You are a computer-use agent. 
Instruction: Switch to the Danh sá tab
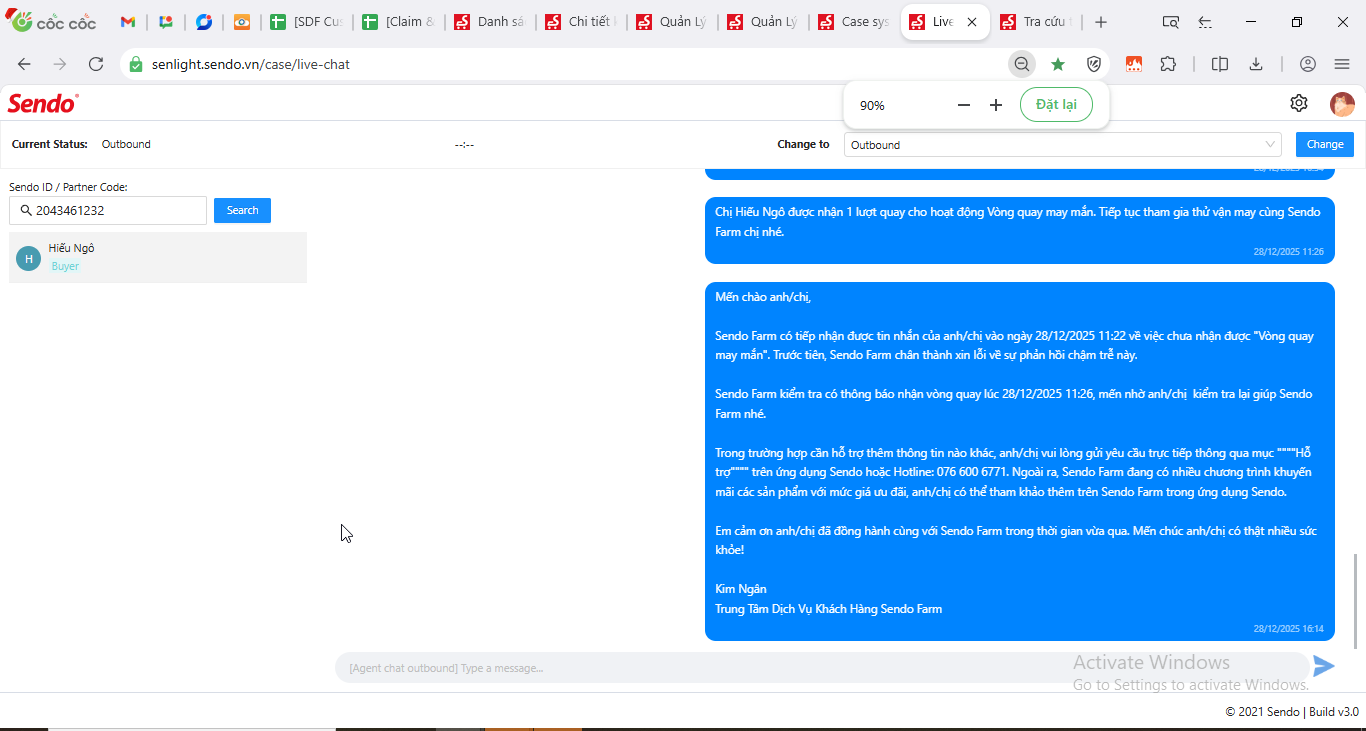click(490, 22)
